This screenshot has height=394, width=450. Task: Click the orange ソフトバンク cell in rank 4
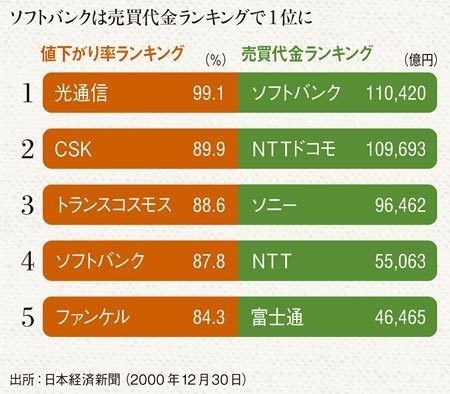(100, 261)
